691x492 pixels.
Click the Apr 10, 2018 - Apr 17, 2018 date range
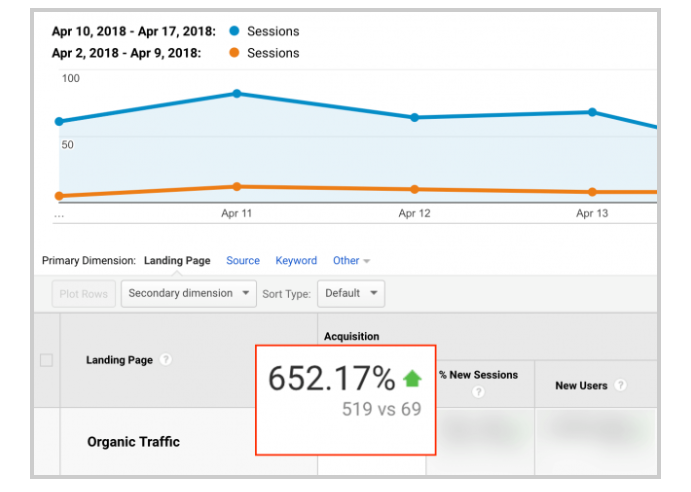pos(134,31)
